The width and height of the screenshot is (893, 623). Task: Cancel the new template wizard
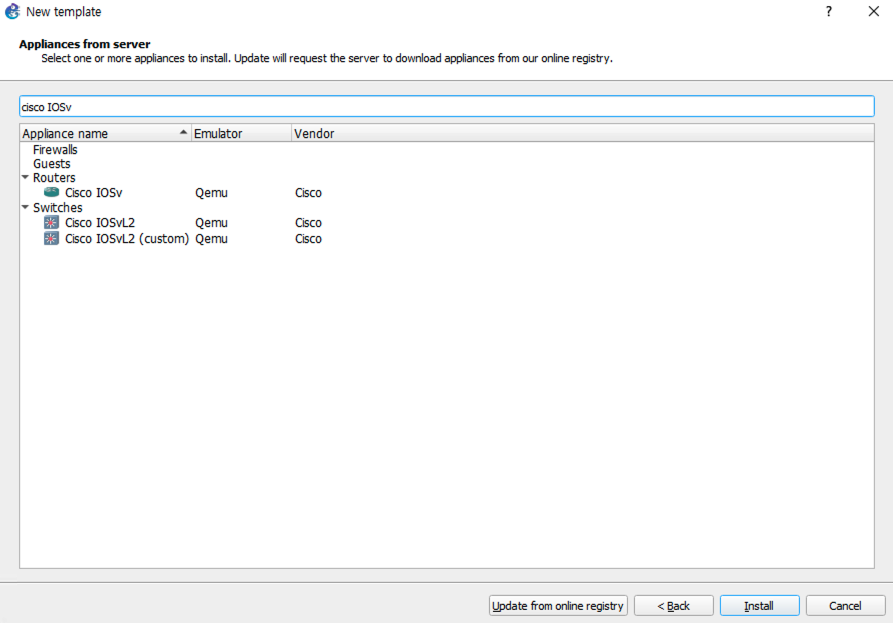click(845, 605)
